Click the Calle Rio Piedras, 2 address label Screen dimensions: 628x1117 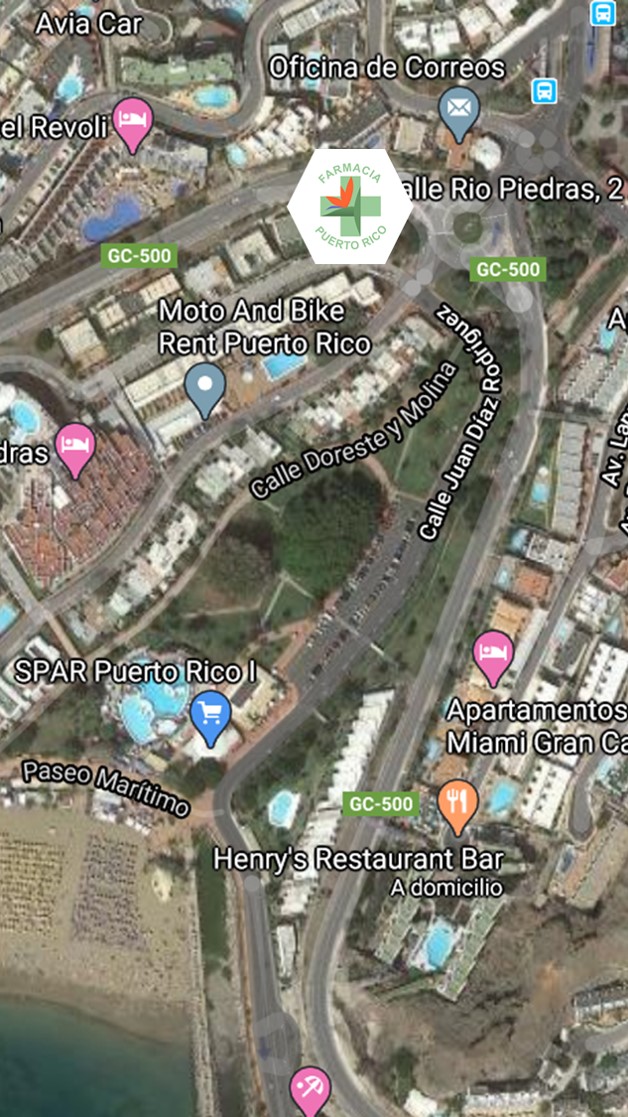[507, 189]
